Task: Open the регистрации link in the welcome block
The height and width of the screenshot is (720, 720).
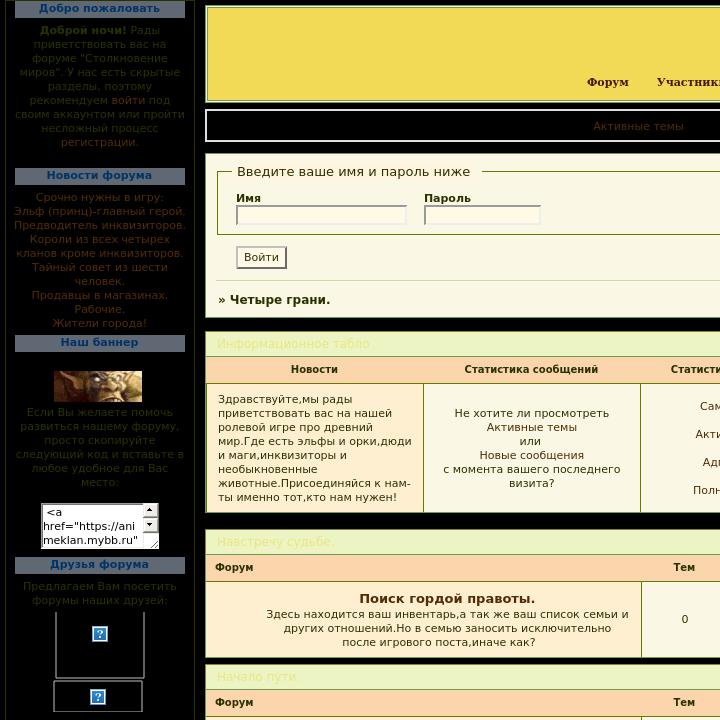Action: 99,142
